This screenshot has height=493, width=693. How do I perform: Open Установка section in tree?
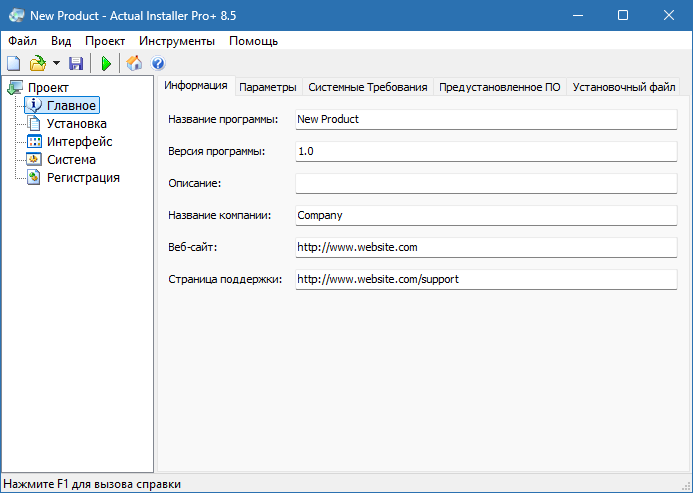point(76,123)
